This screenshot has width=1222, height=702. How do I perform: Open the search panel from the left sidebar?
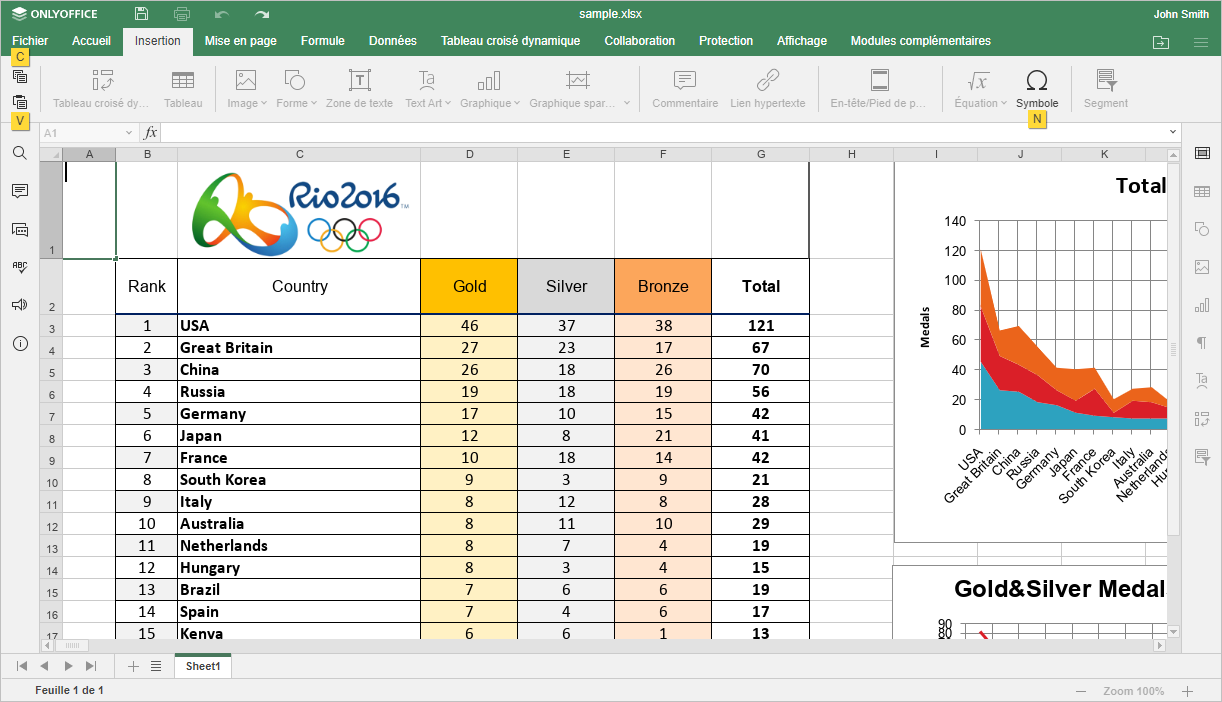coord(20,153)
